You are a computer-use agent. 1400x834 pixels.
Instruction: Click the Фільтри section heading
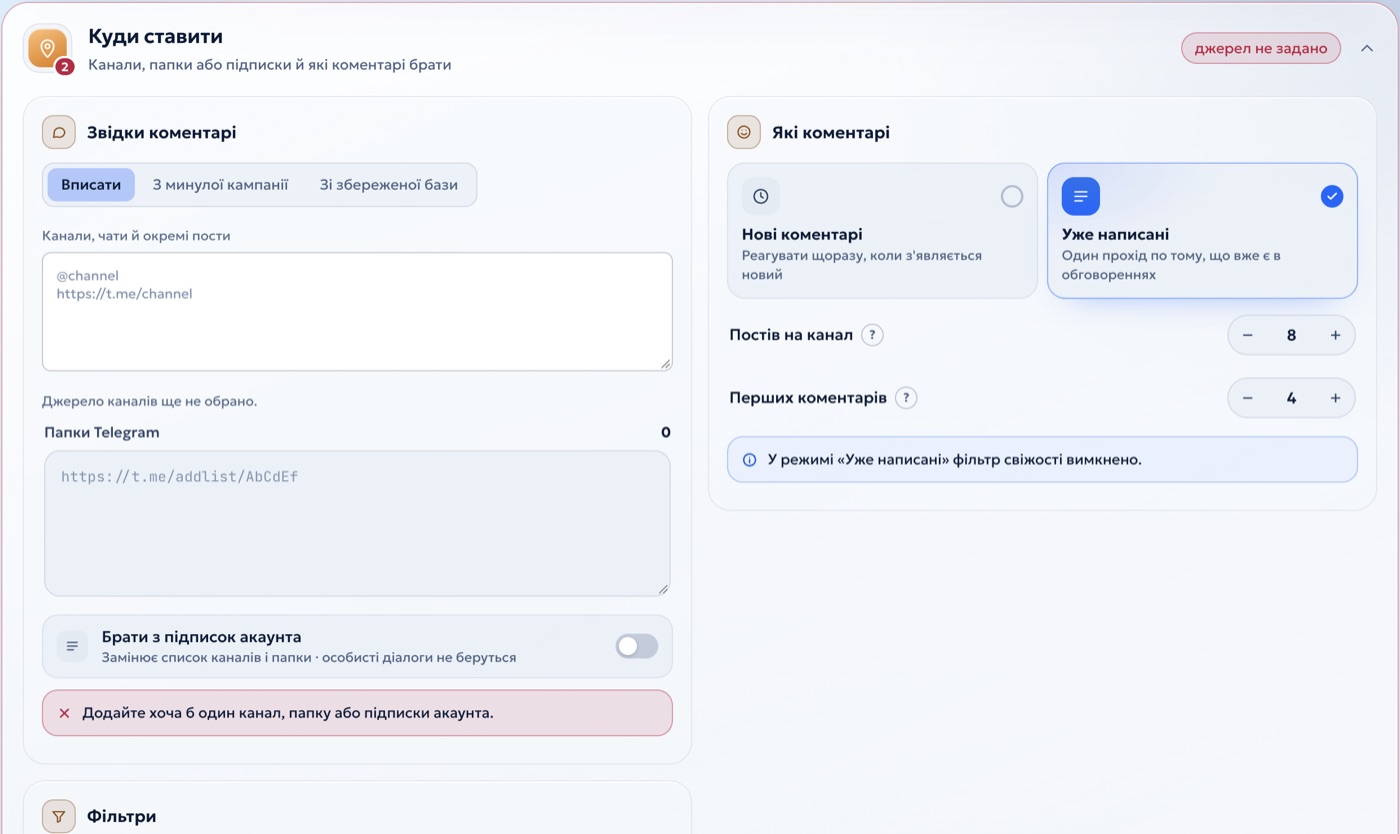[121, 816]
